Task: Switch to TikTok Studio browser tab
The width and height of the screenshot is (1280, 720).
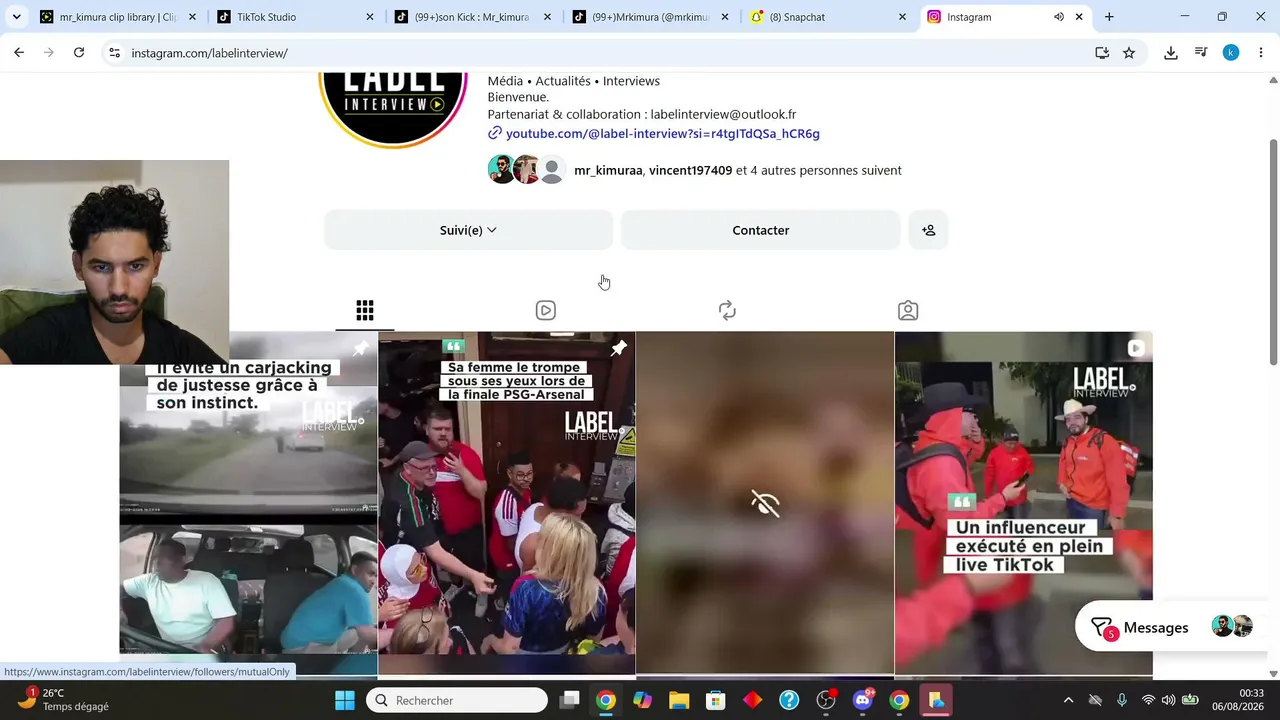Action: 296,17
